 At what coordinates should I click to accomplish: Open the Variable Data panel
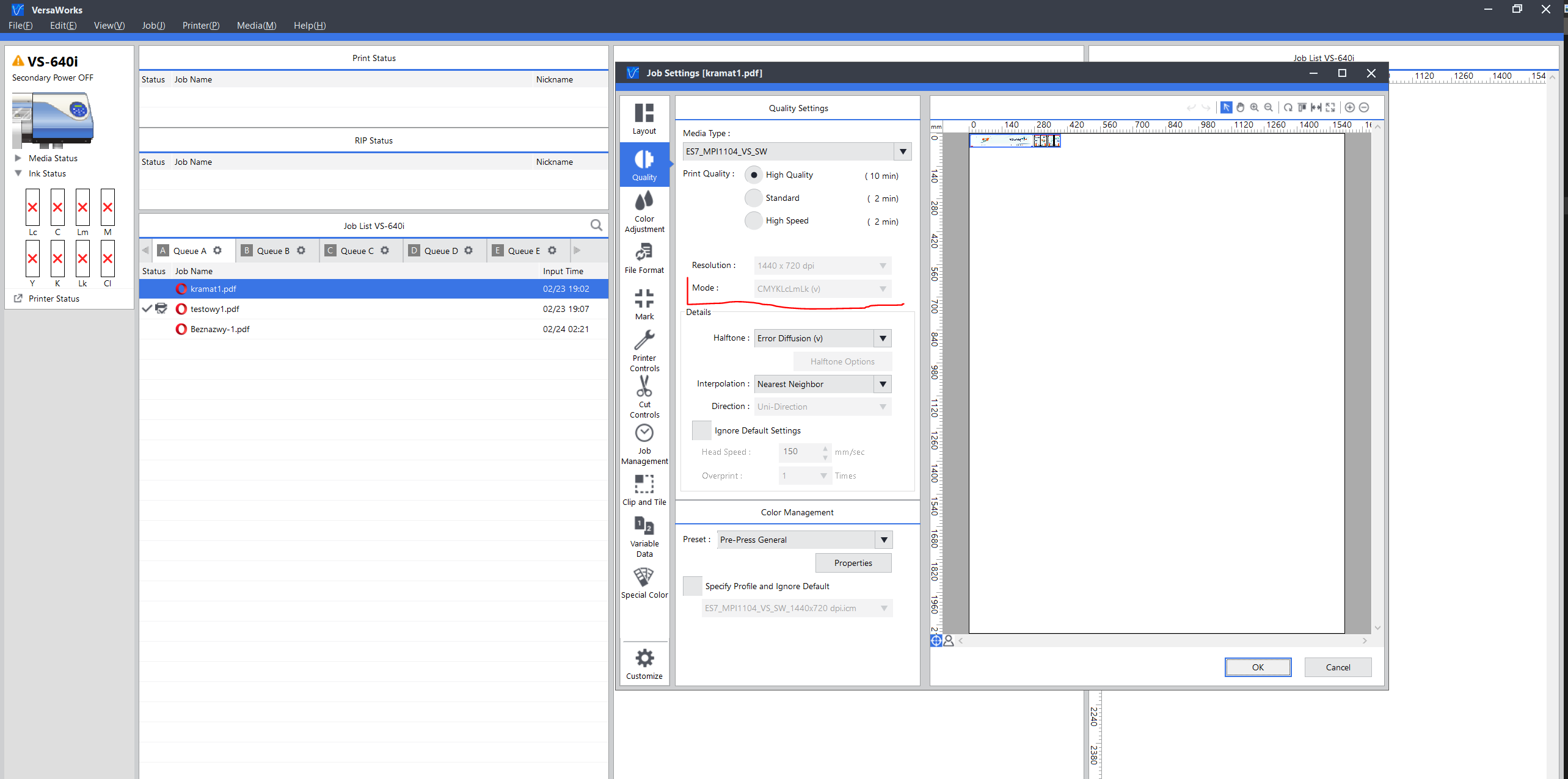click(644, 537)
